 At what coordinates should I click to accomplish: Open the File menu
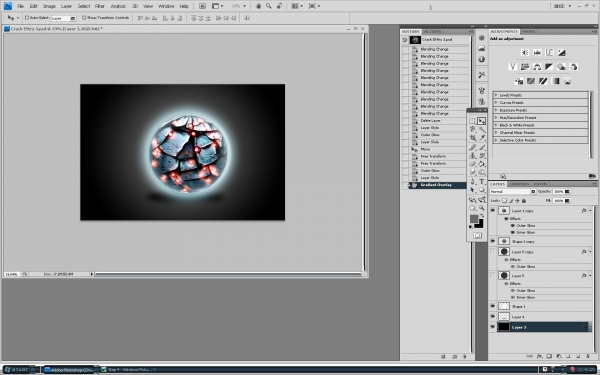pyautogui.click(x=21, y=6)
